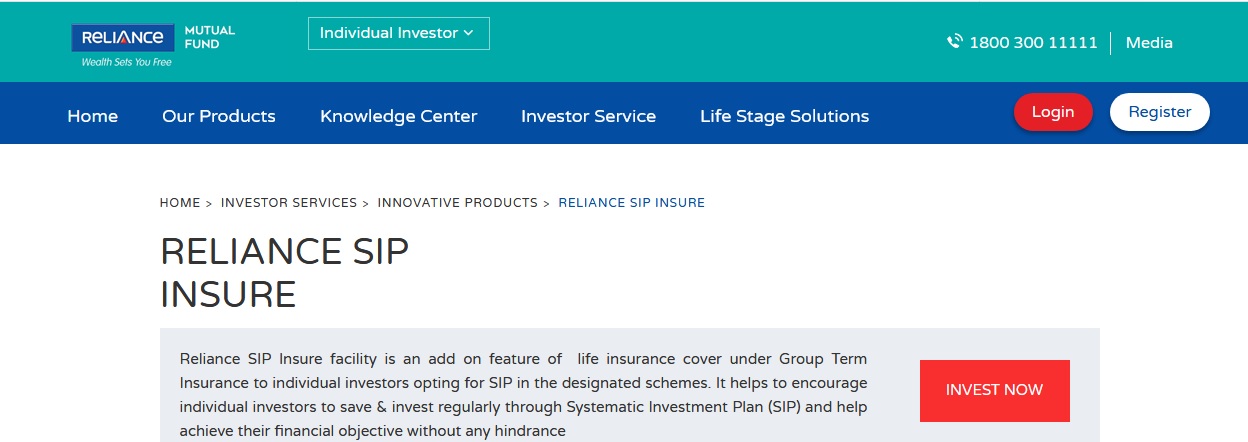This screenshot has width=1248, height=442.
Task: Open the Individual Investor dropdown
Action: click(398, 33)
